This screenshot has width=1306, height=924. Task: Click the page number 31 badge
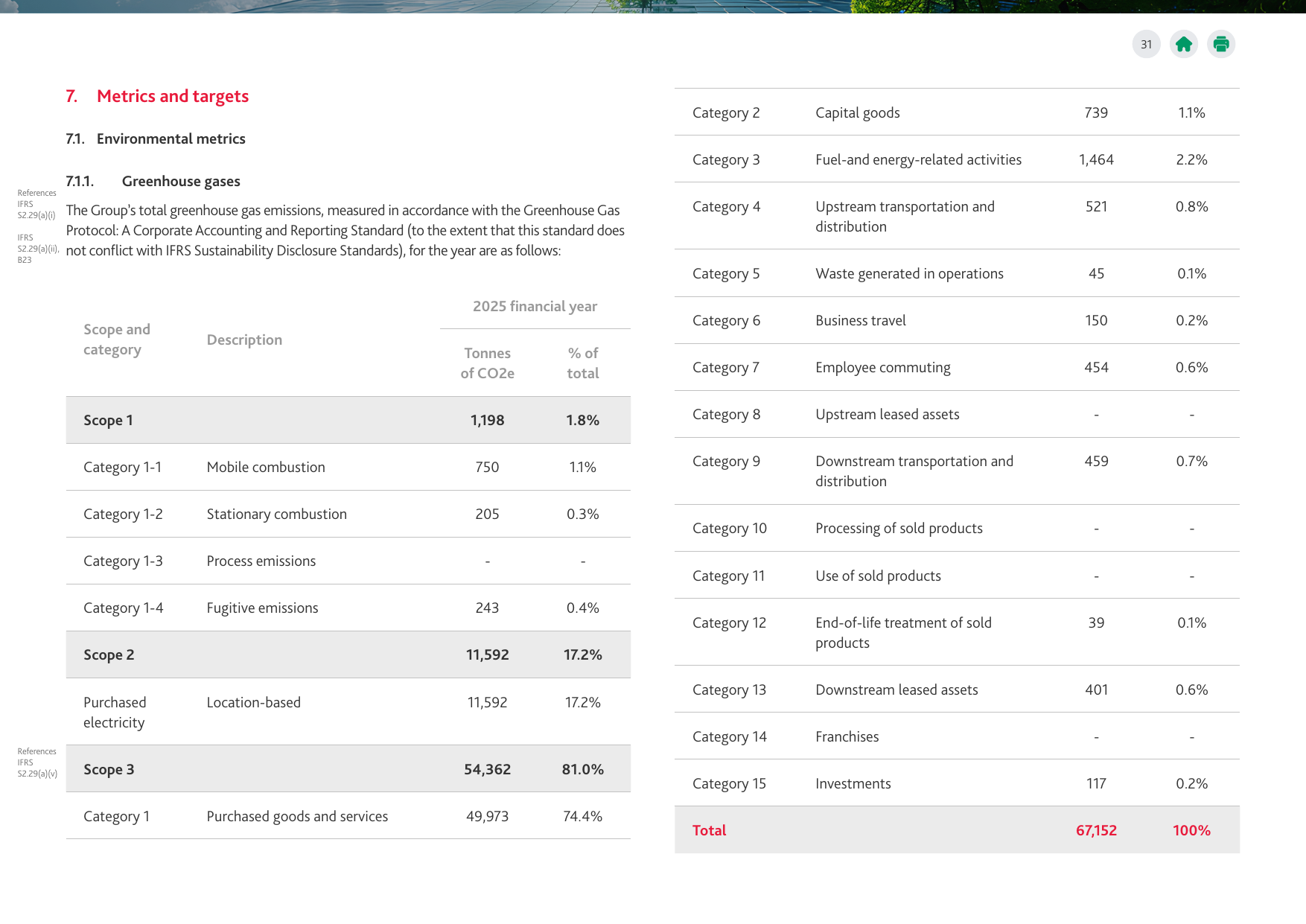point(1147,45)
